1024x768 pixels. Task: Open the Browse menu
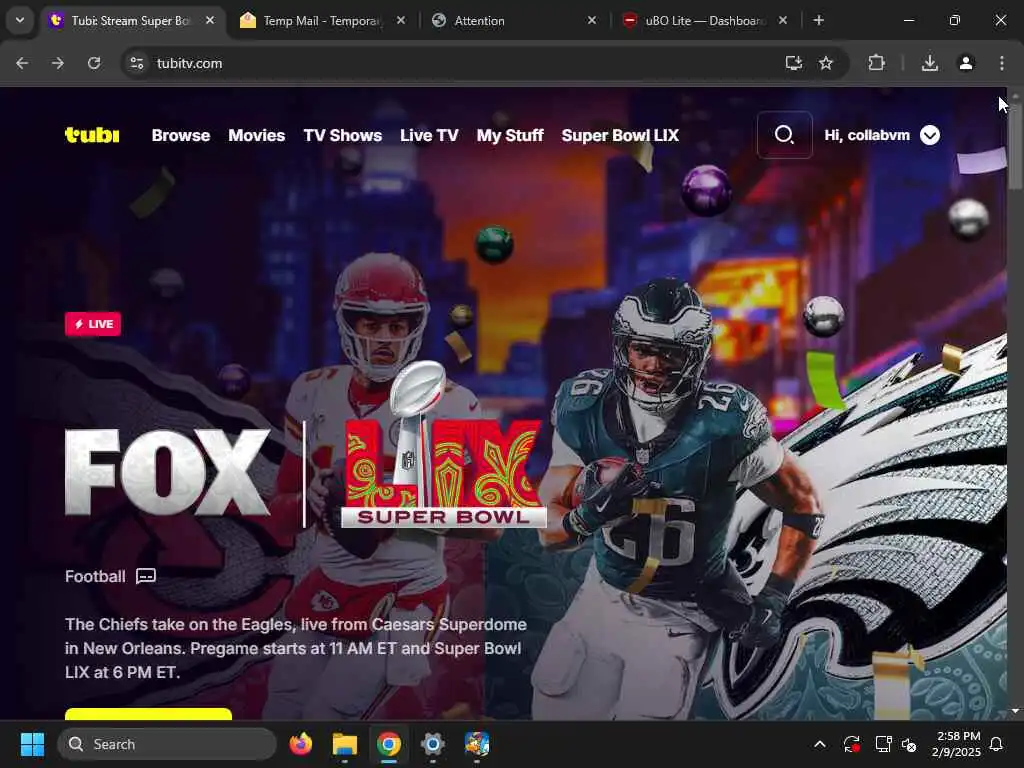point(181,135)
